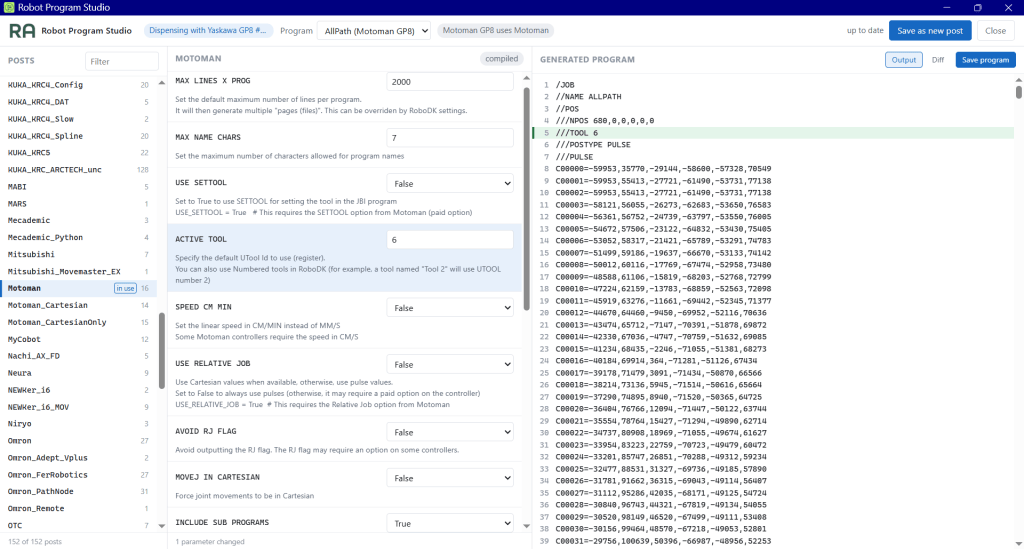Click the Save program button
This screenshot has height=549, width=1024.
point(985,59)
